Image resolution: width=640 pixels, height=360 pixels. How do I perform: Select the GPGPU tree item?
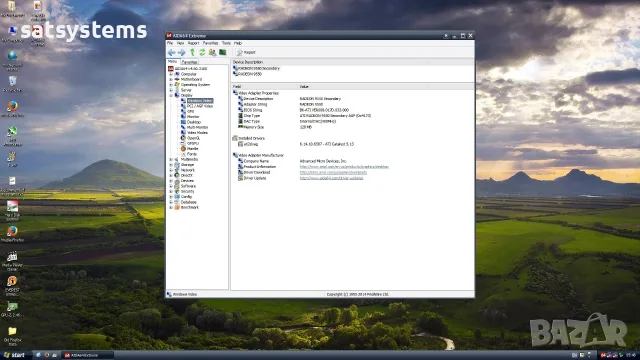tap(193, 143)
